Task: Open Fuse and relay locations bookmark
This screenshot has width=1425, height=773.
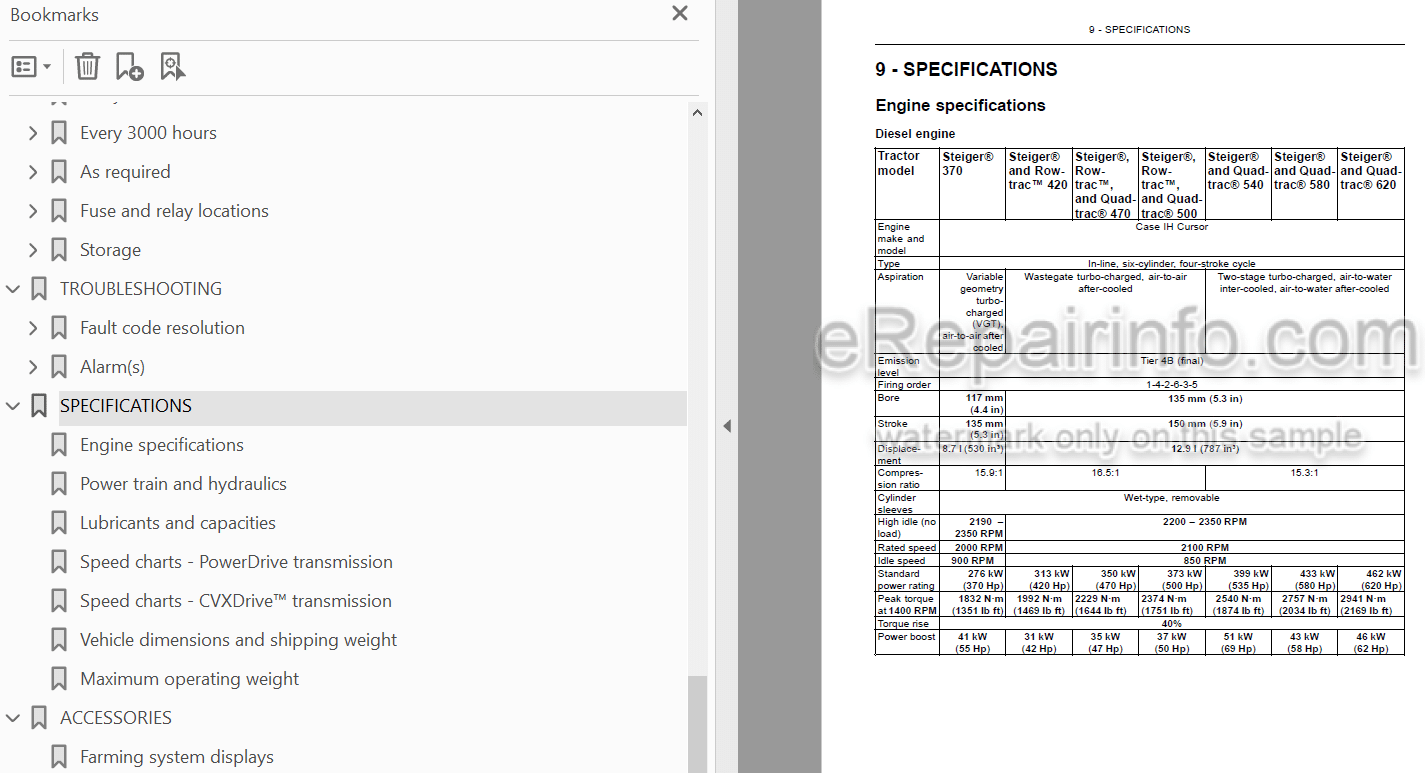Action: point(174,211)
